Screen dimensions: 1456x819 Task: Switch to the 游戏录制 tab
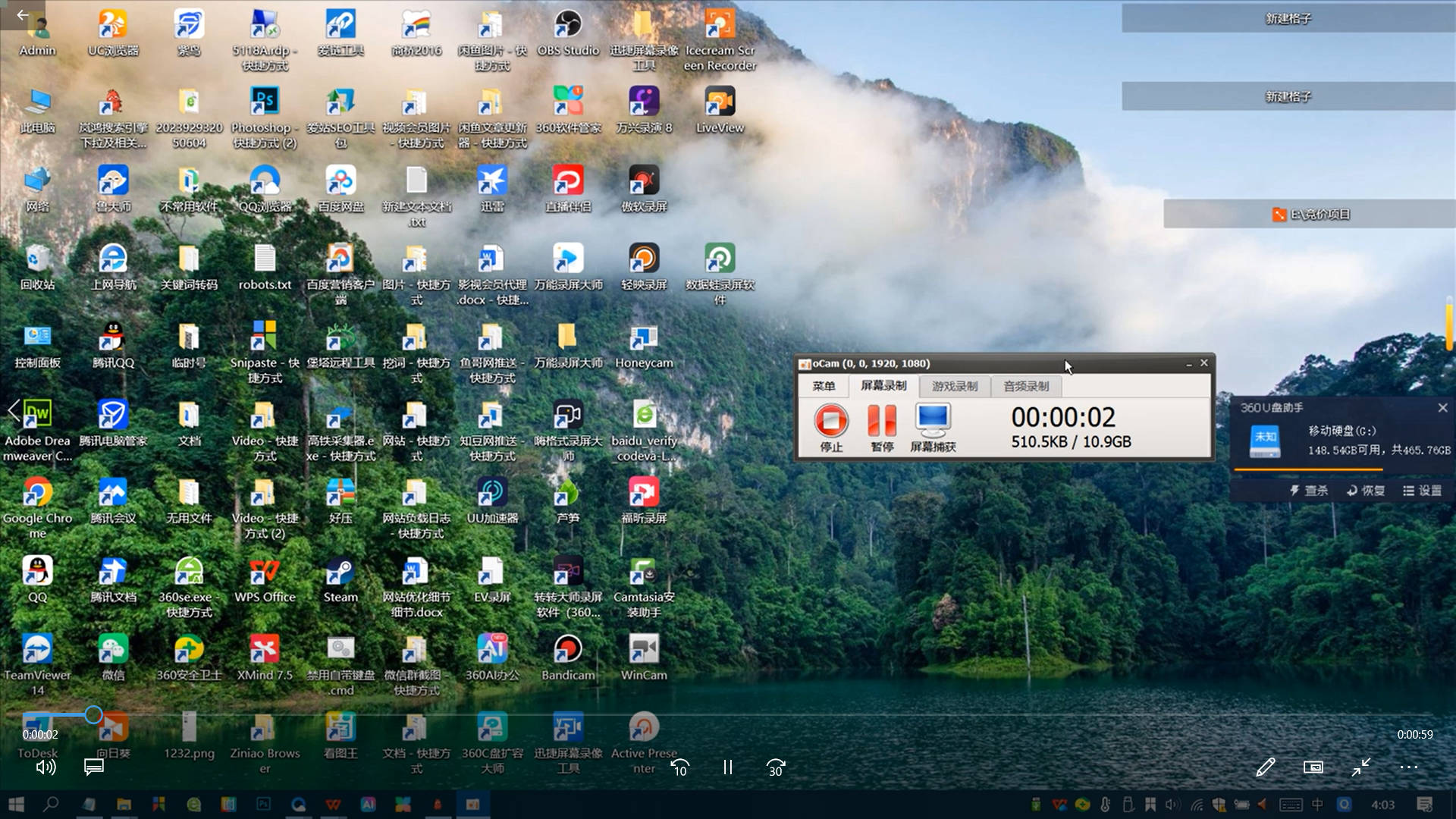coord(955,386)
